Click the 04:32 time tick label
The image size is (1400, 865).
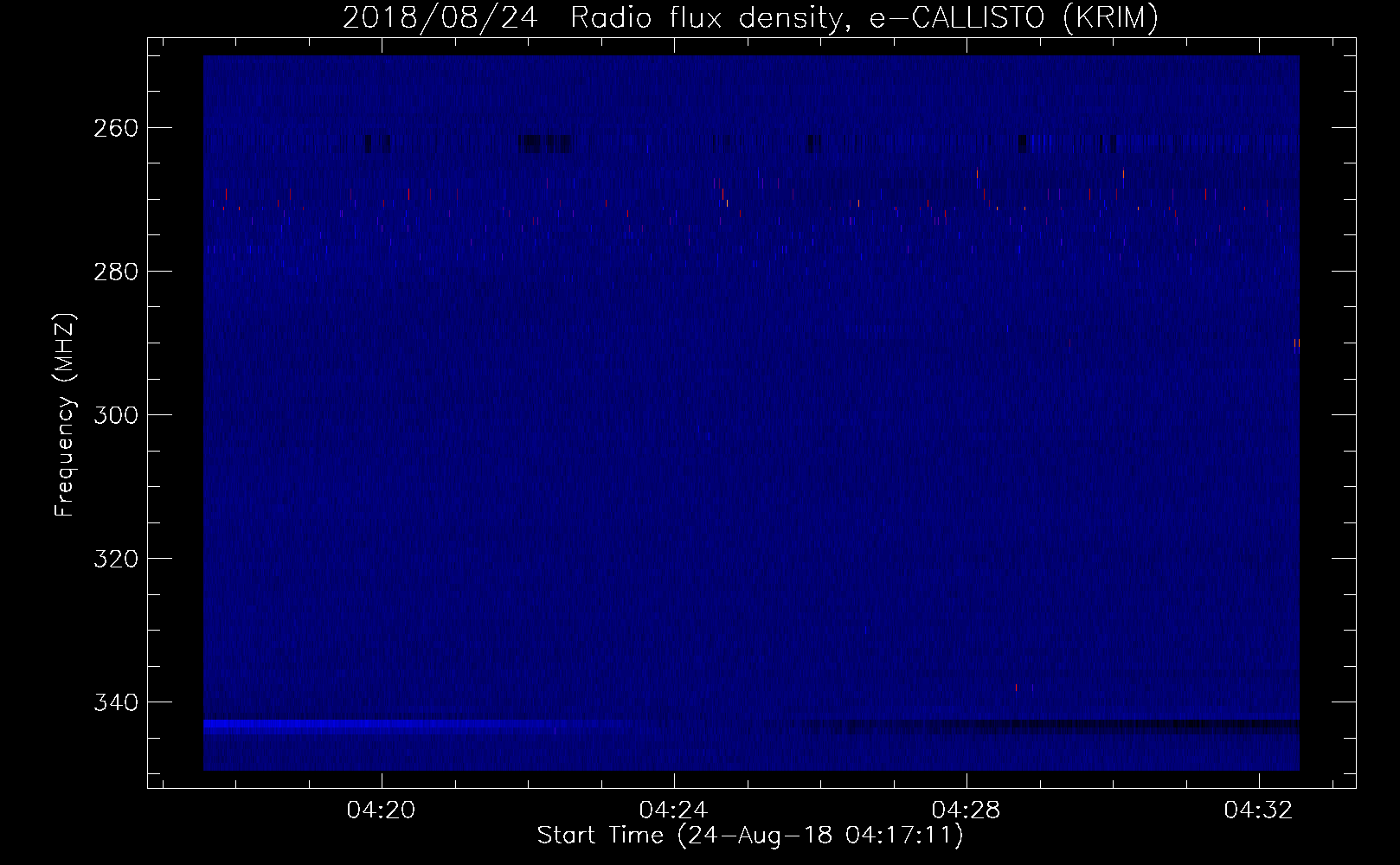[1258, 811]
